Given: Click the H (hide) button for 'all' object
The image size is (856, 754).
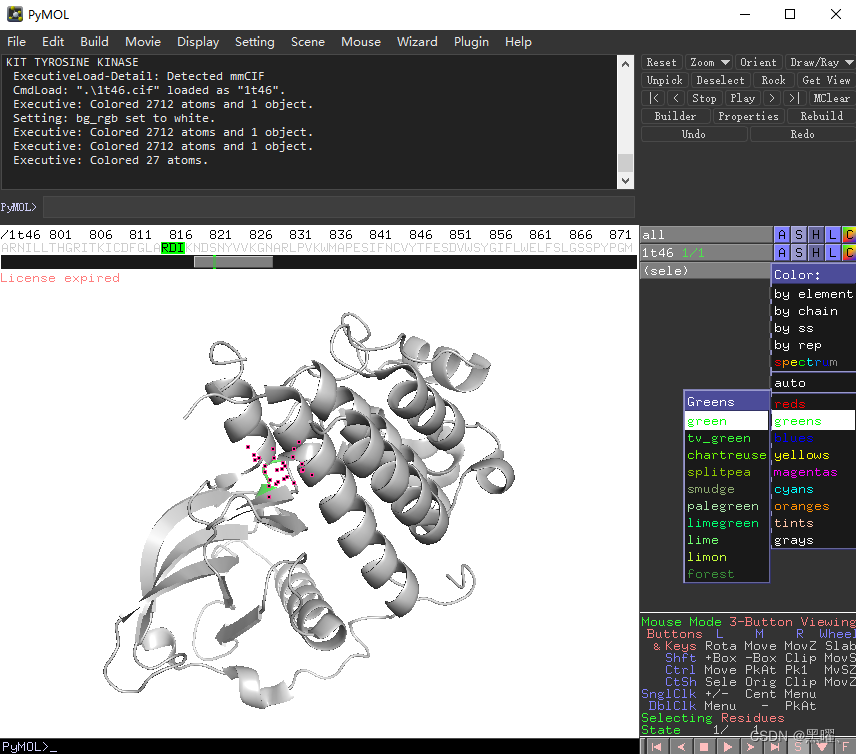Looking at the screenshot, I should [816, 235].
